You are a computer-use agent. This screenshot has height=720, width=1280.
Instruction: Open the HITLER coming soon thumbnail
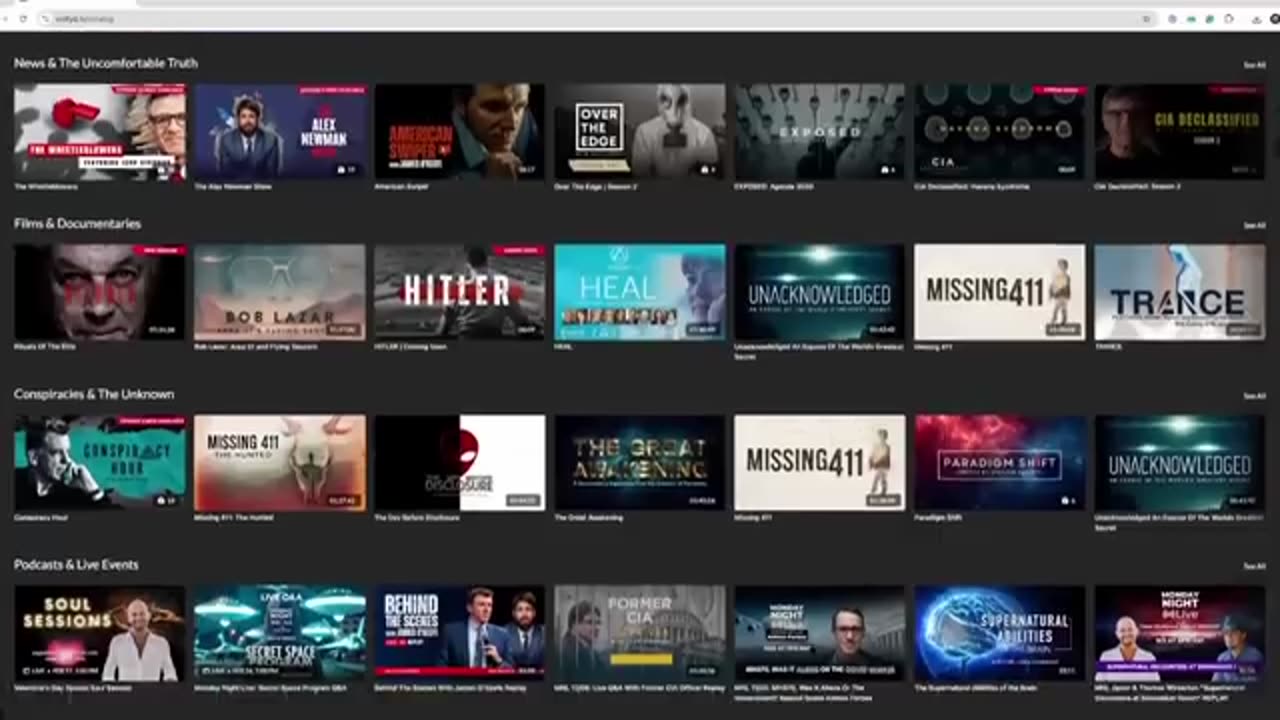click(x=460, y=292)
